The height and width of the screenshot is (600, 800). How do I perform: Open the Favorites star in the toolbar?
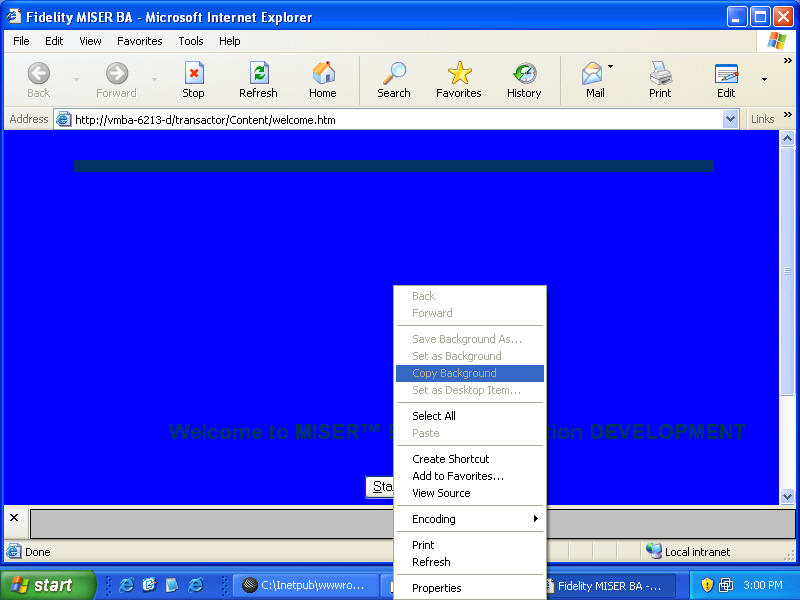pyautogui.click(x=459, y=73)
